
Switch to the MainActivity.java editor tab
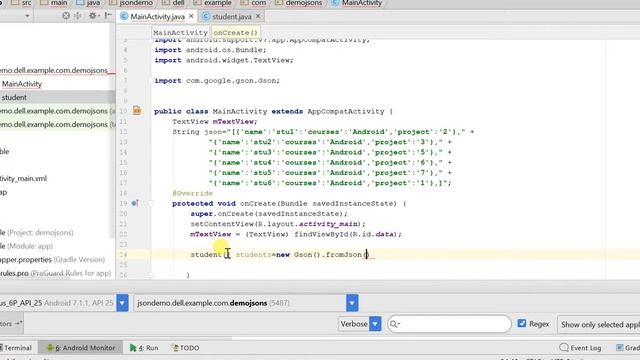(157, 17)
